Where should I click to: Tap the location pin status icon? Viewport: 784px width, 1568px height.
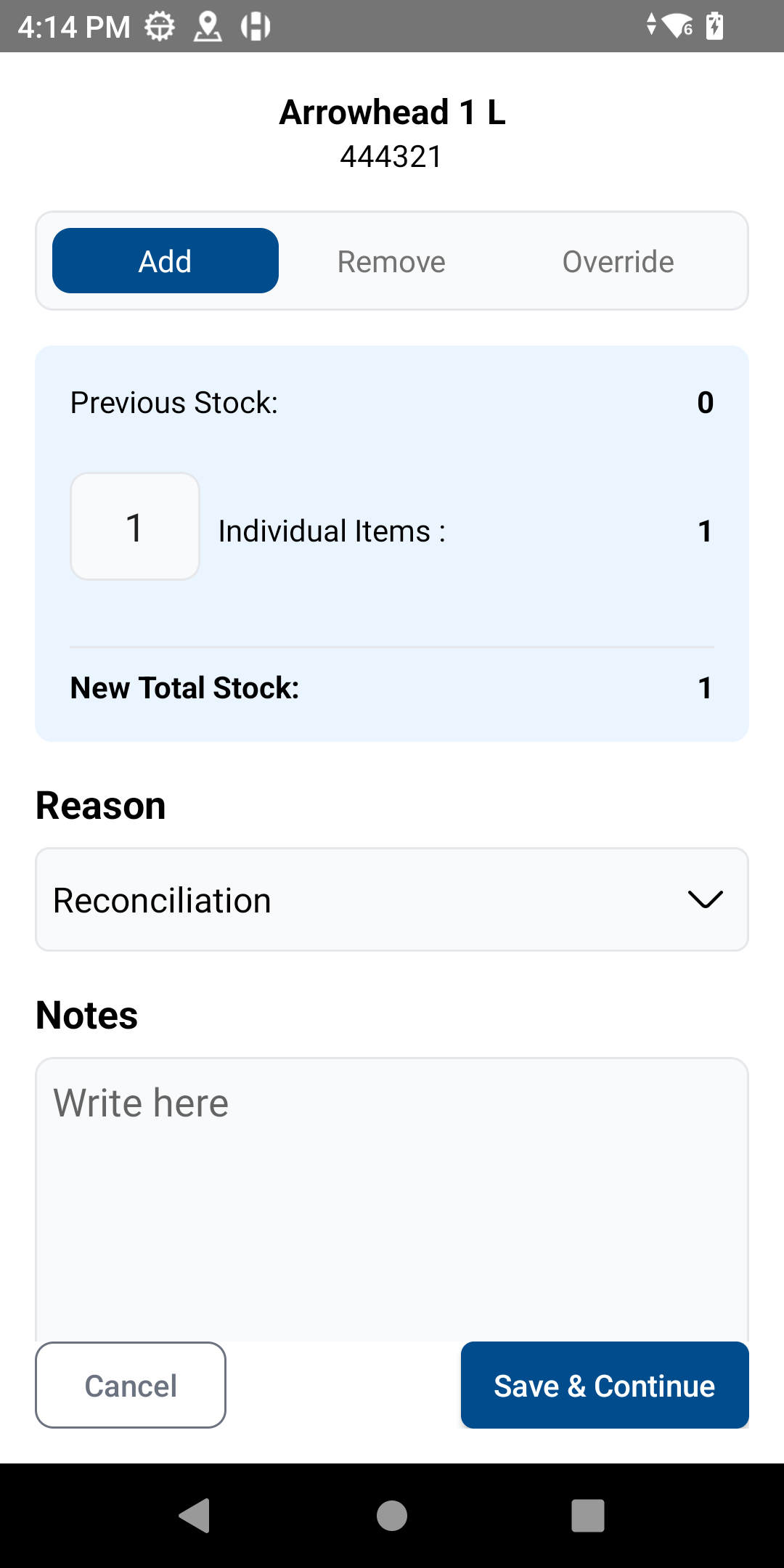(x=208, y=27)
